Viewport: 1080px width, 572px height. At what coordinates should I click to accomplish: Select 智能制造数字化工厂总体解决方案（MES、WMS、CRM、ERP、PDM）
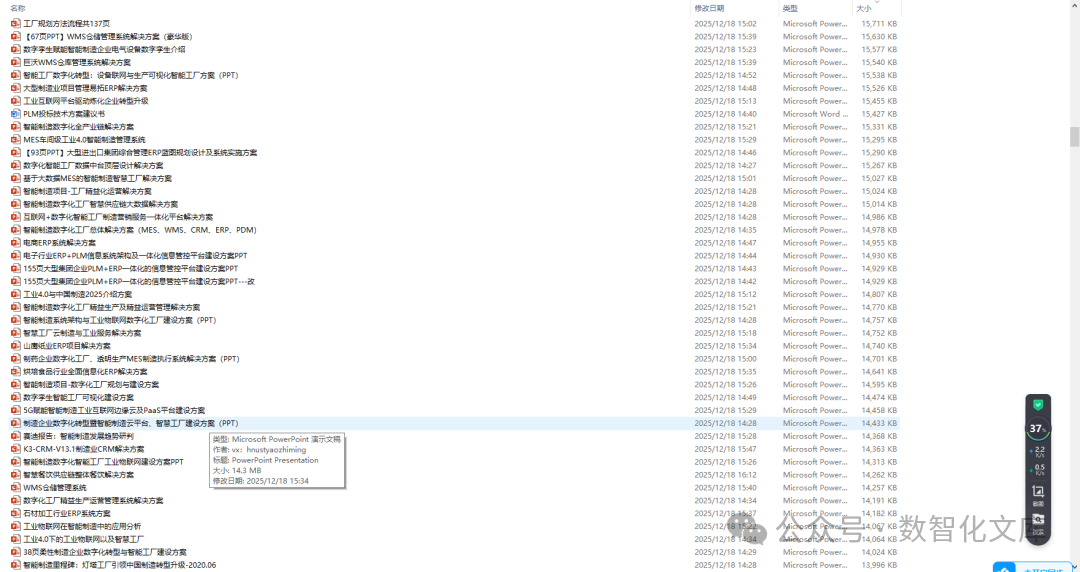[x=140, y=229]
